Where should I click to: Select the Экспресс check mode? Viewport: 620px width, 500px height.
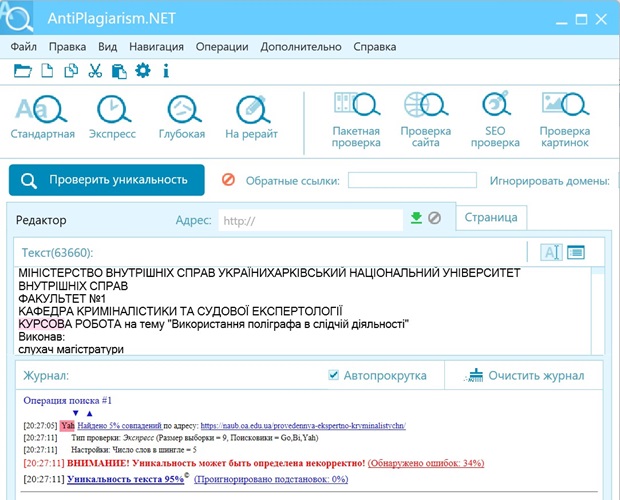pos(113,117)
